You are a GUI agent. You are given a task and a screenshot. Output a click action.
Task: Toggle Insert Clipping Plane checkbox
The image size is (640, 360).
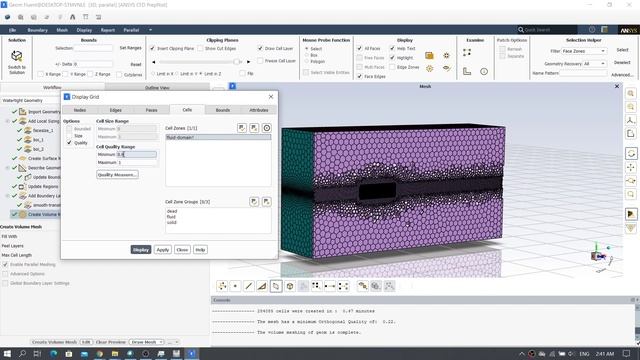152,48
